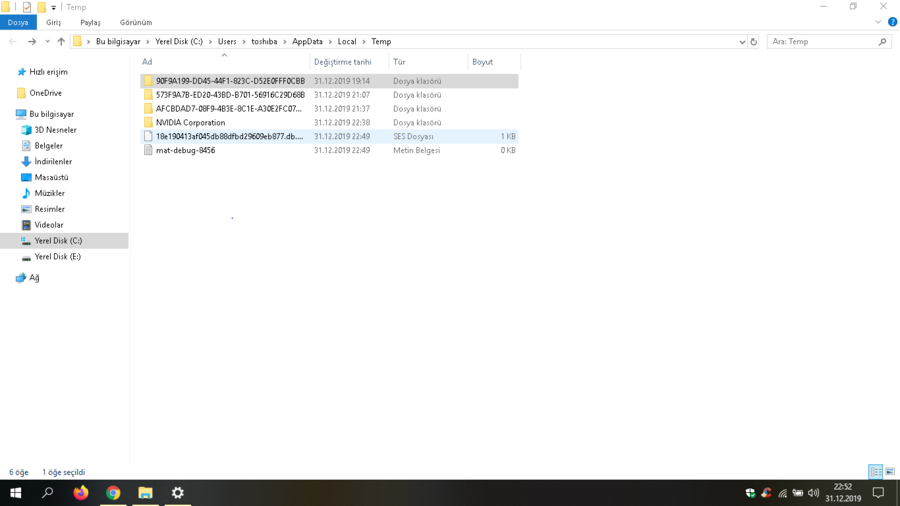Go up one folder level arrow

(x=61, y=41)
